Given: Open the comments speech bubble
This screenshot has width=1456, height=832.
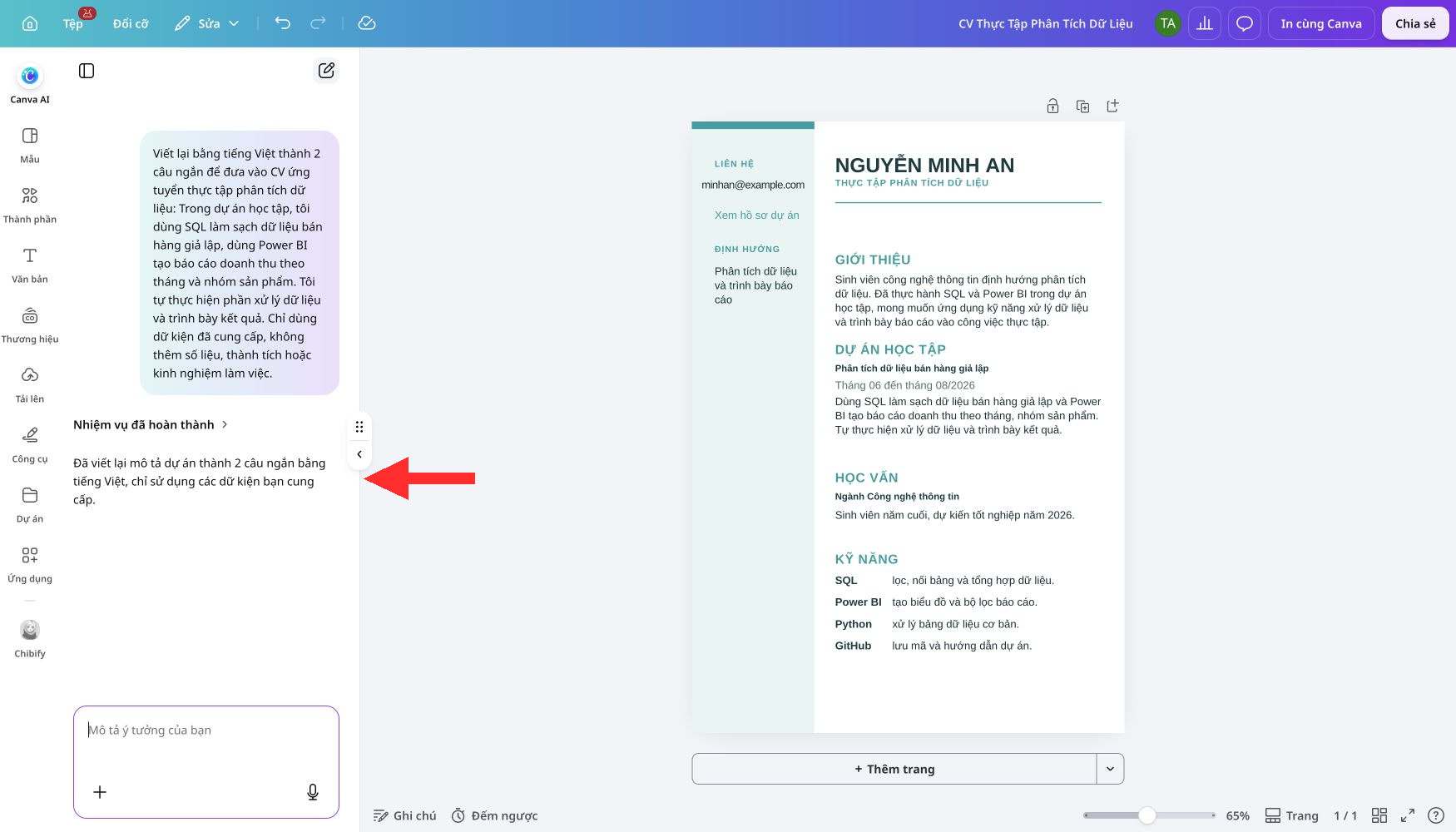Looking at the screenshot, I should 1245,23.
